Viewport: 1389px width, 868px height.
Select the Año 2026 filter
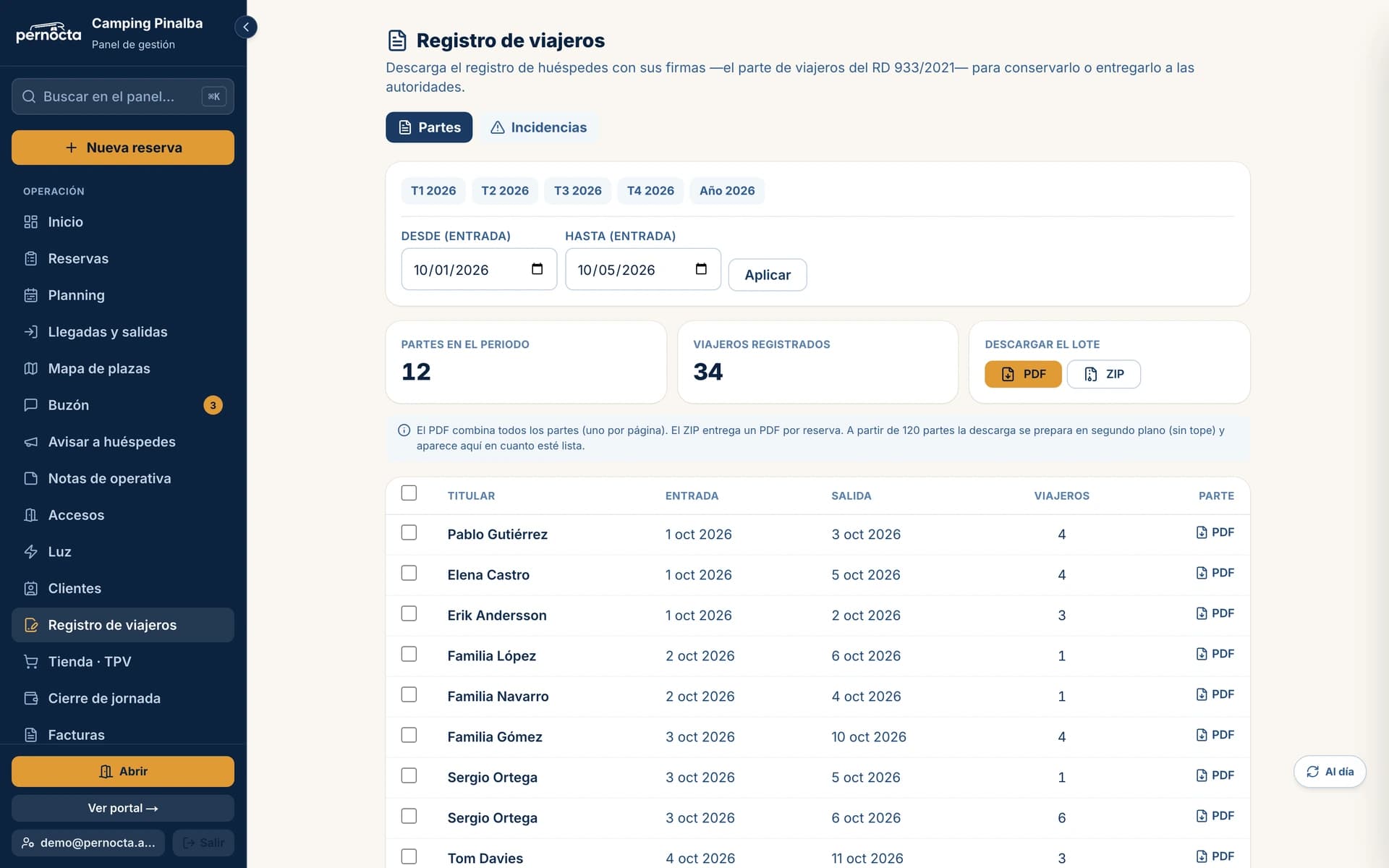tap(727, 191)
